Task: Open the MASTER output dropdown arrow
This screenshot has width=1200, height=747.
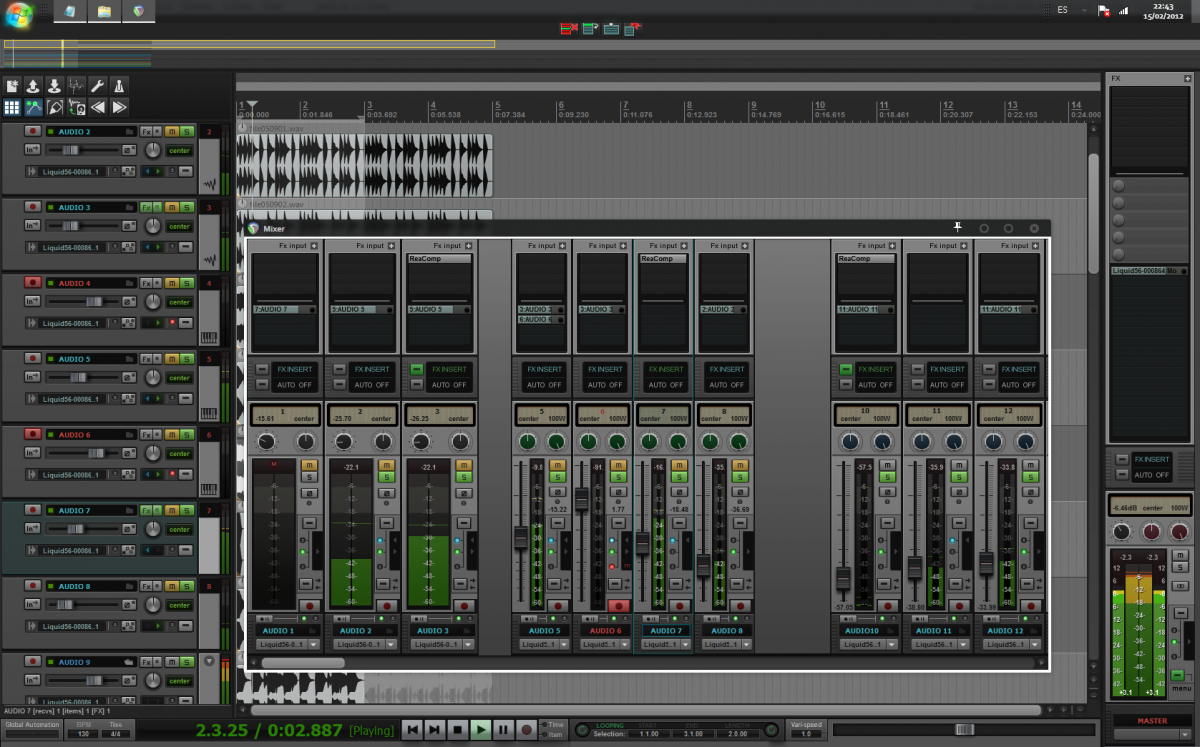Action: [1185, 734]
